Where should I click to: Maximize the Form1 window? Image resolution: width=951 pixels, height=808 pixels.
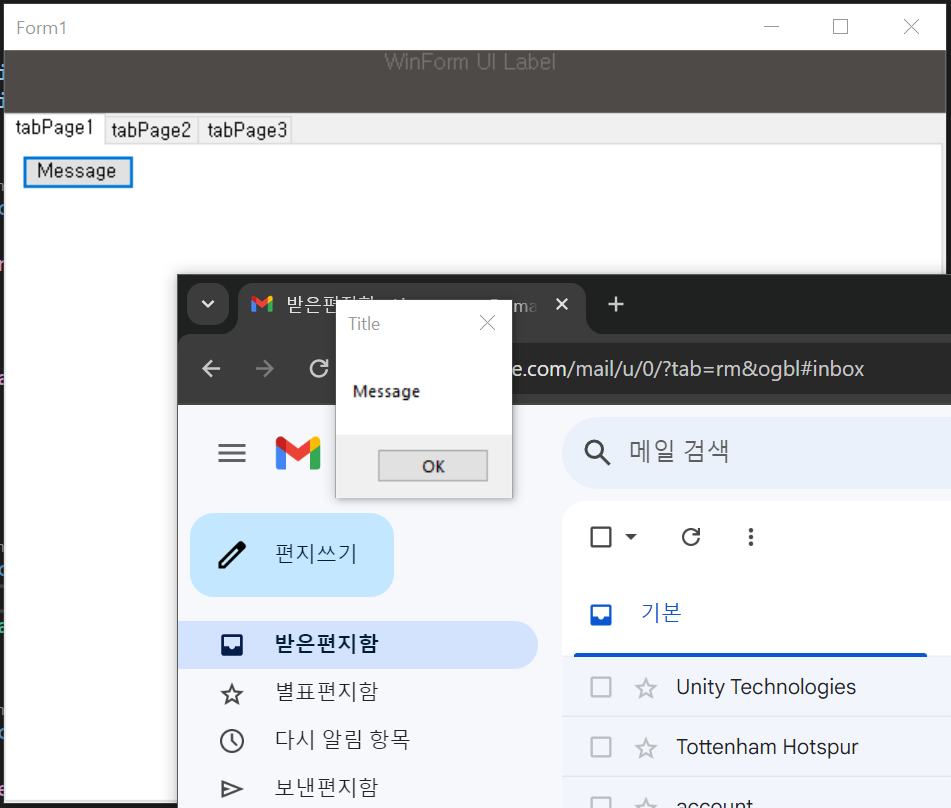(840, 27)
